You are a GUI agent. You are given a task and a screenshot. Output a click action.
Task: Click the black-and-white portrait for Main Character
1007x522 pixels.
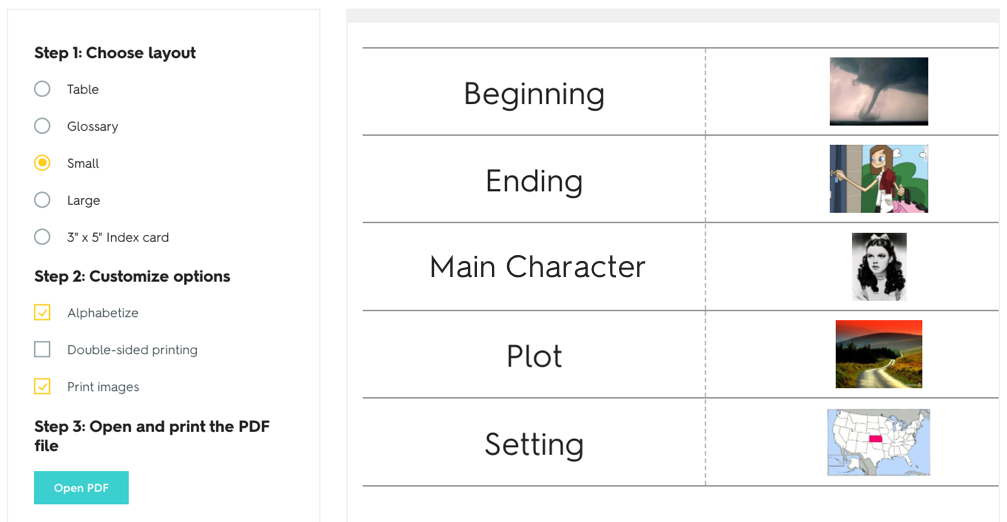pos(879,266)
